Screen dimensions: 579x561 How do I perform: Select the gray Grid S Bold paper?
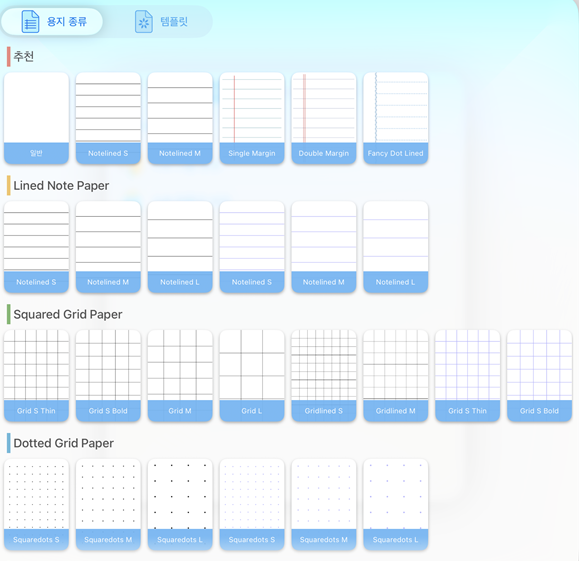click(108, 376)
